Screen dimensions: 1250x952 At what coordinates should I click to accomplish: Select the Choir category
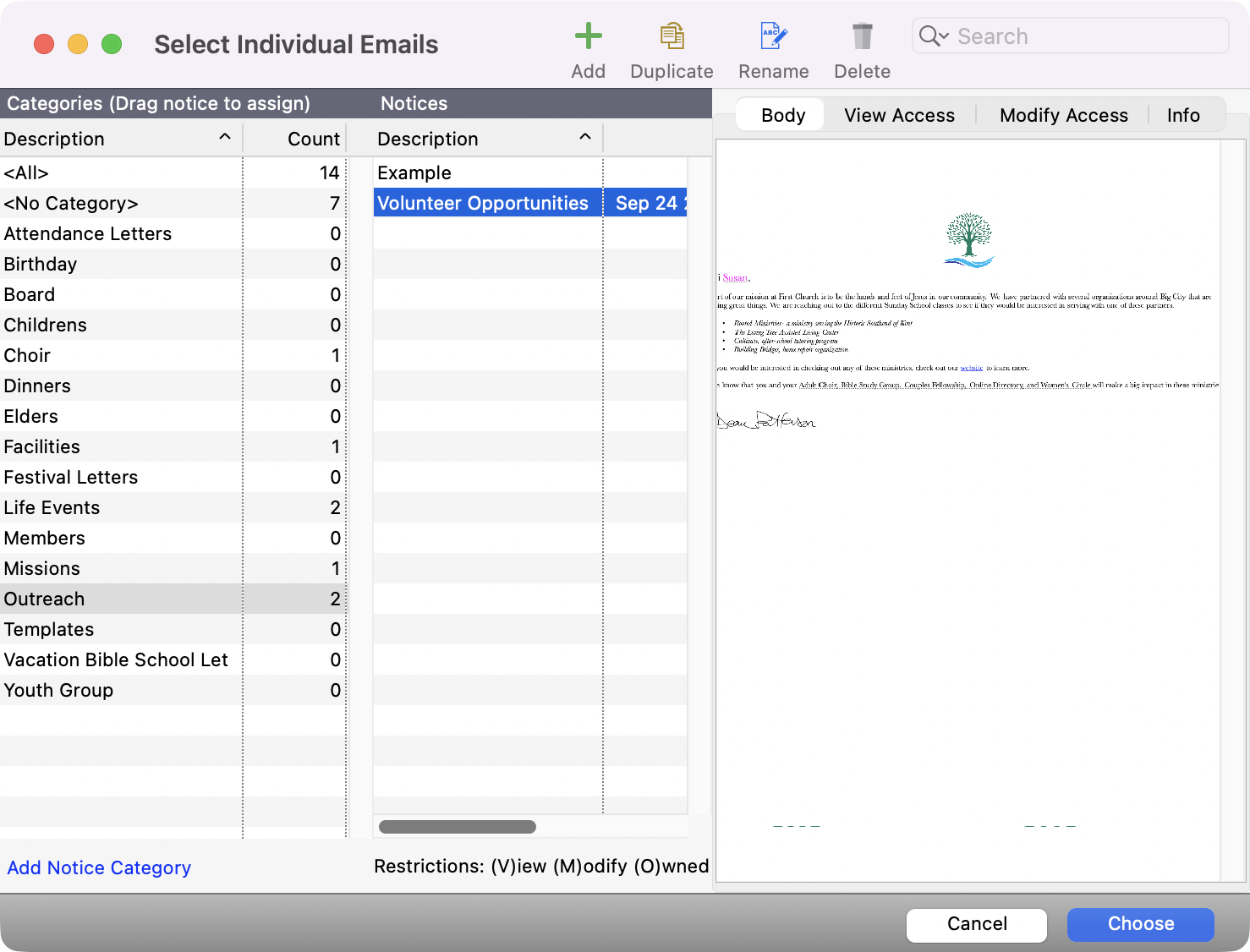[x=173, y=355]
